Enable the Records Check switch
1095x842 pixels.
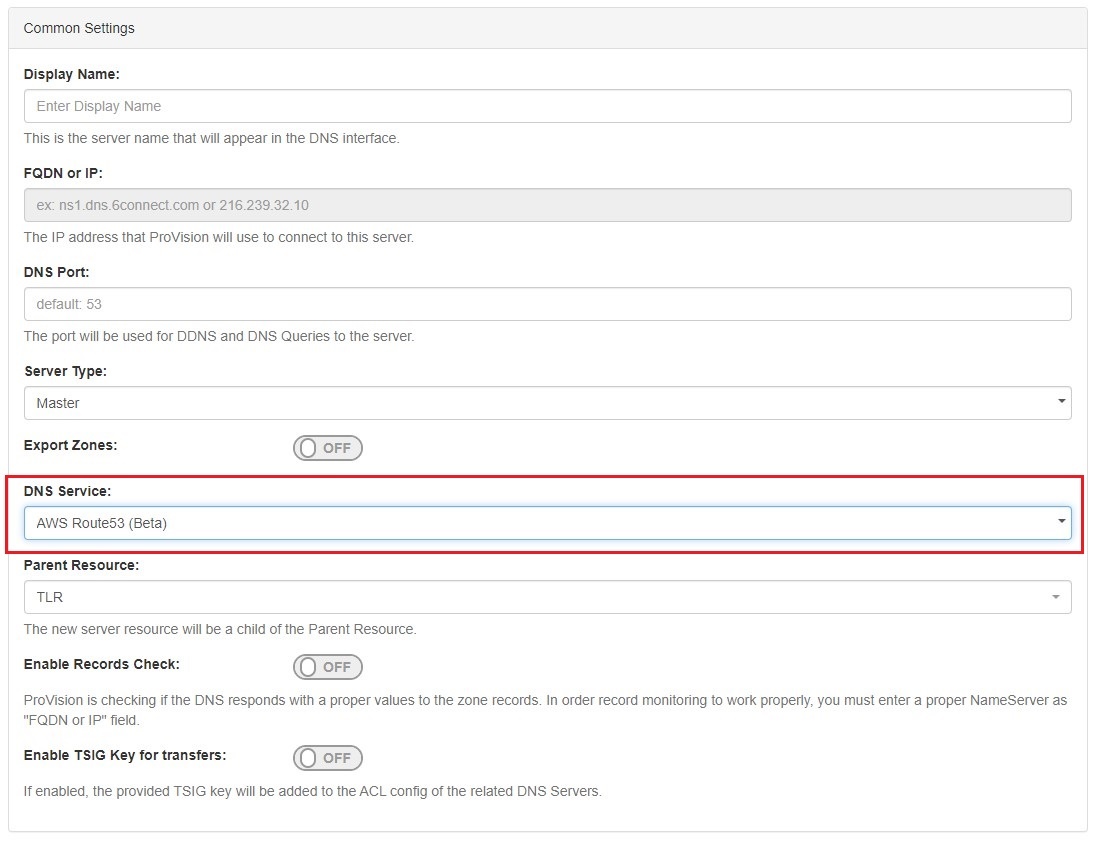[x=328, y=667]
